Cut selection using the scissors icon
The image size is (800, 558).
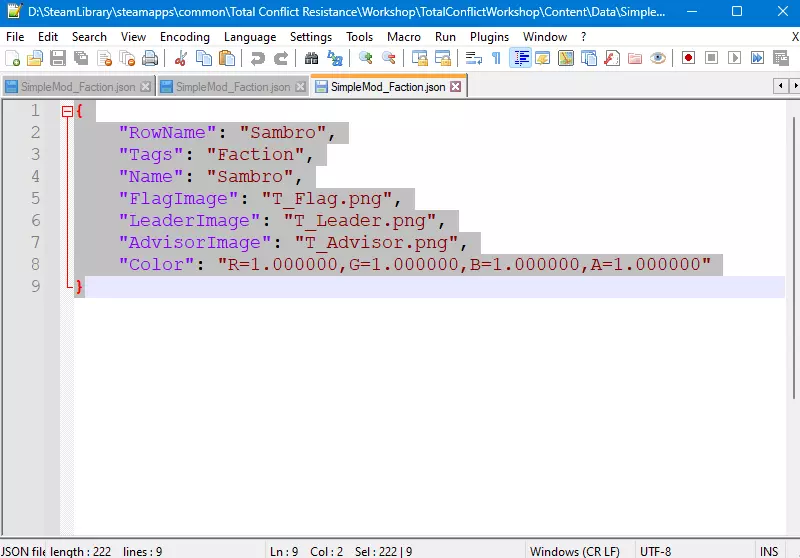[180, 59]
